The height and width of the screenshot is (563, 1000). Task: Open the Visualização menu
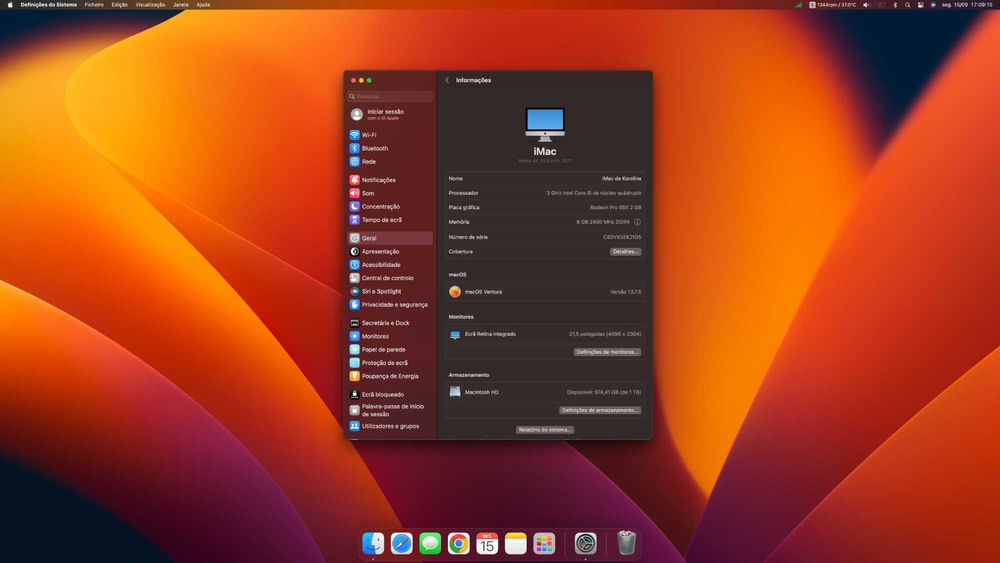point(150,4)
